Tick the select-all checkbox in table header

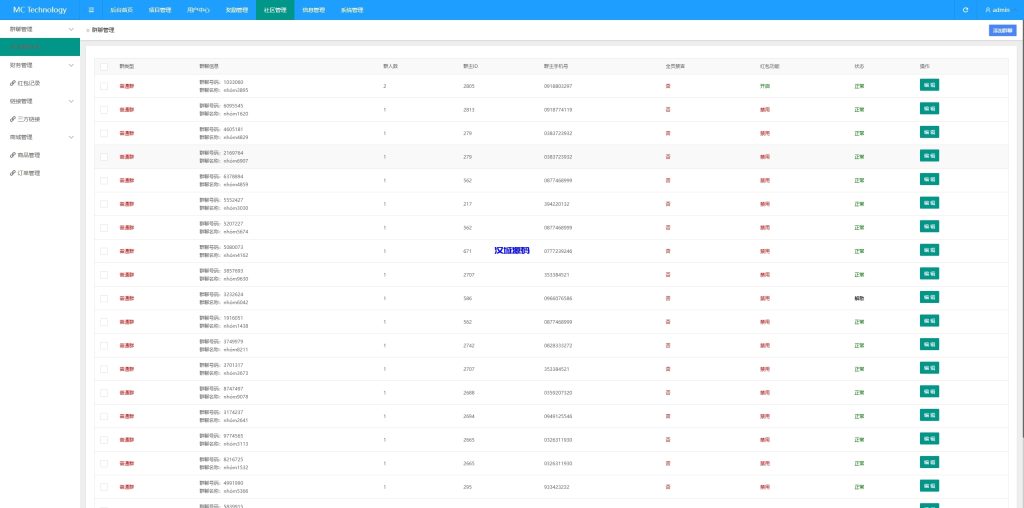click(x=104, y=66)
